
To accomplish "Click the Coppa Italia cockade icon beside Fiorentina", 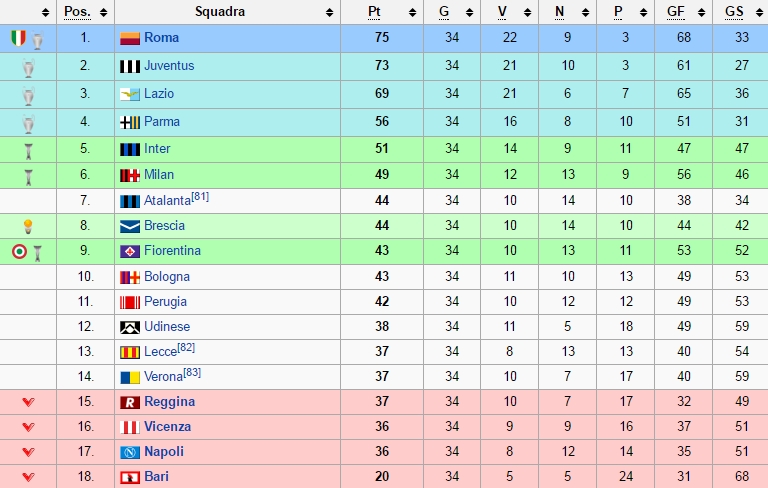I will [19, 251].
